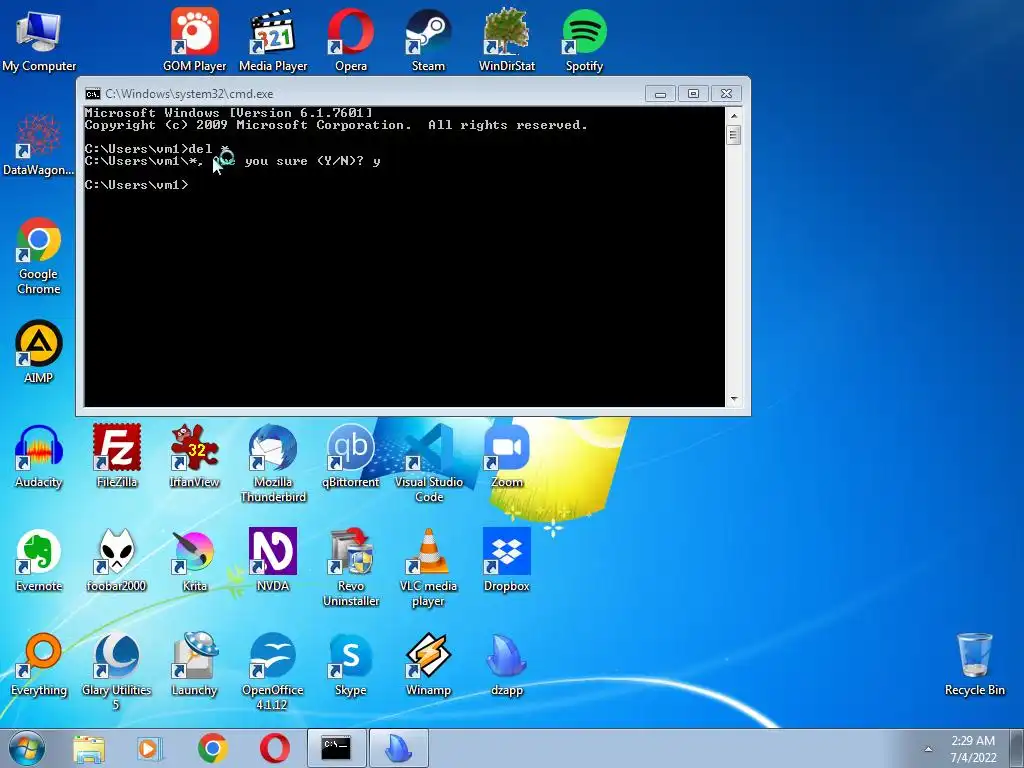Image resolution: width=1024 pixels, height=768 pixels.
Task: Launch Opera from the taskbar
Action: pyautogui.click(x=275, y=748)
